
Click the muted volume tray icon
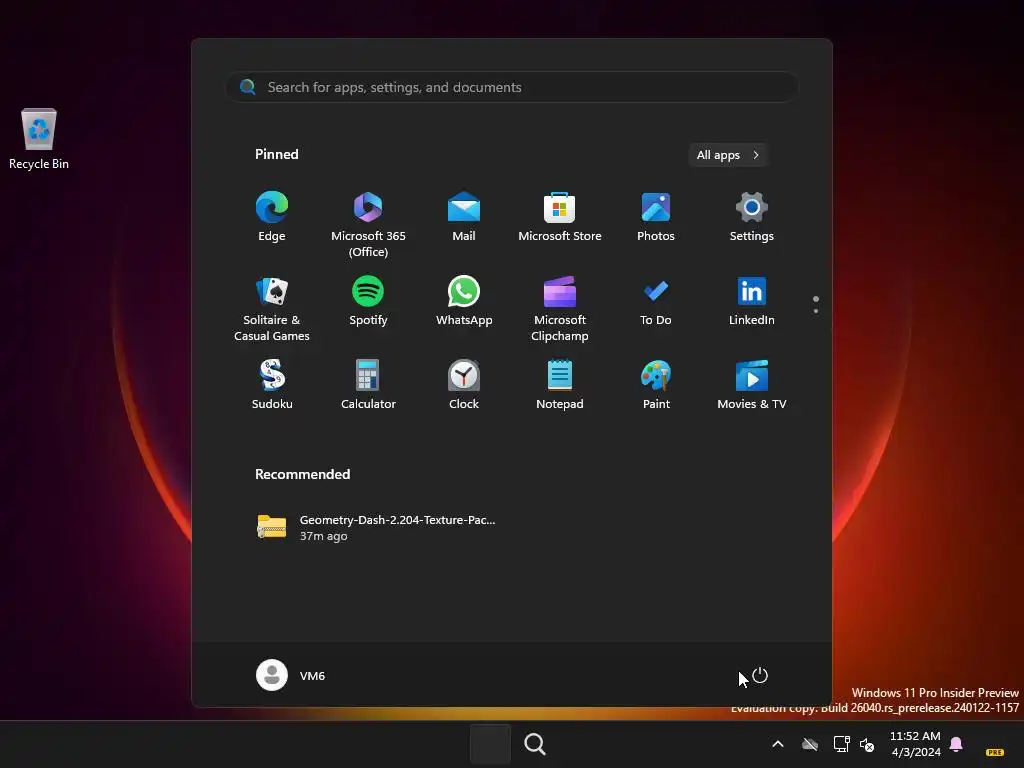[x=867, y=744]
